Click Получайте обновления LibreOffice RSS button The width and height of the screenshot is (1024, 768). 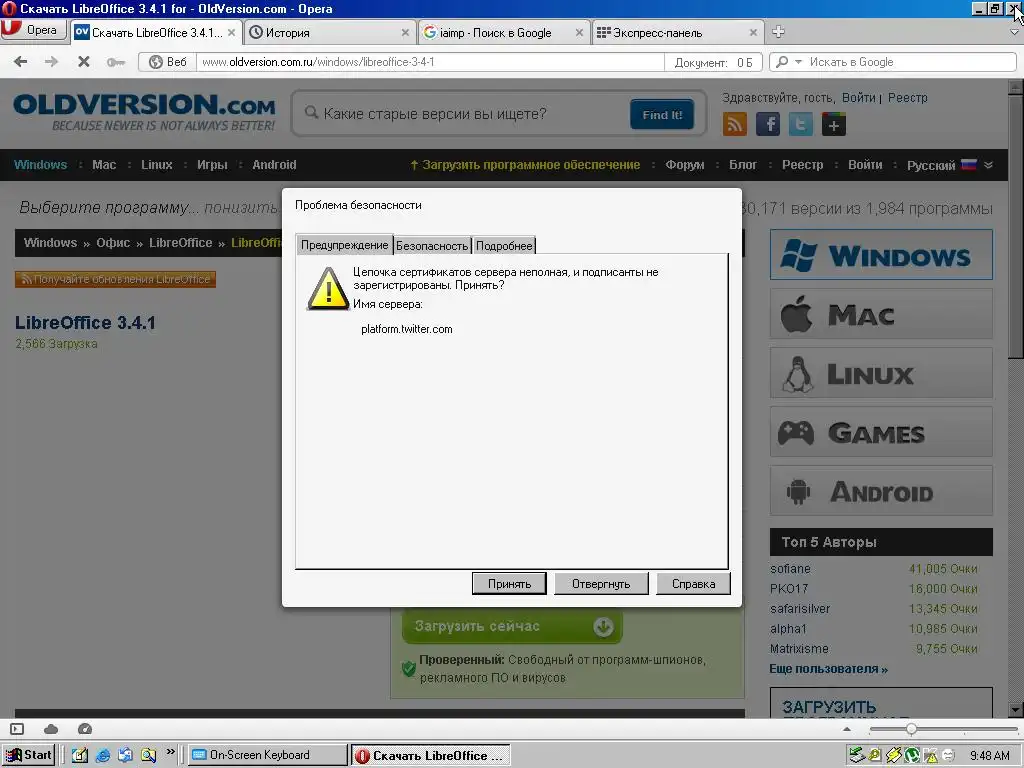[x=116, y=279]
